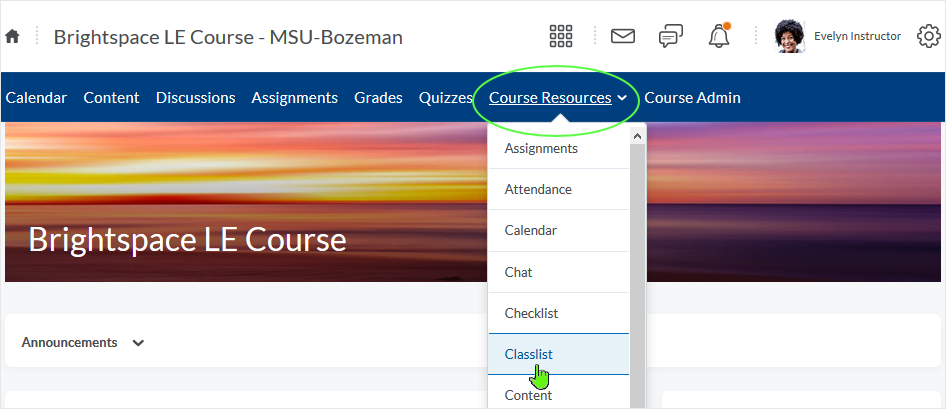Select Assignments from the dropdown list
The width and height of the screenshot is (946, 409).
tap(559, 148)
